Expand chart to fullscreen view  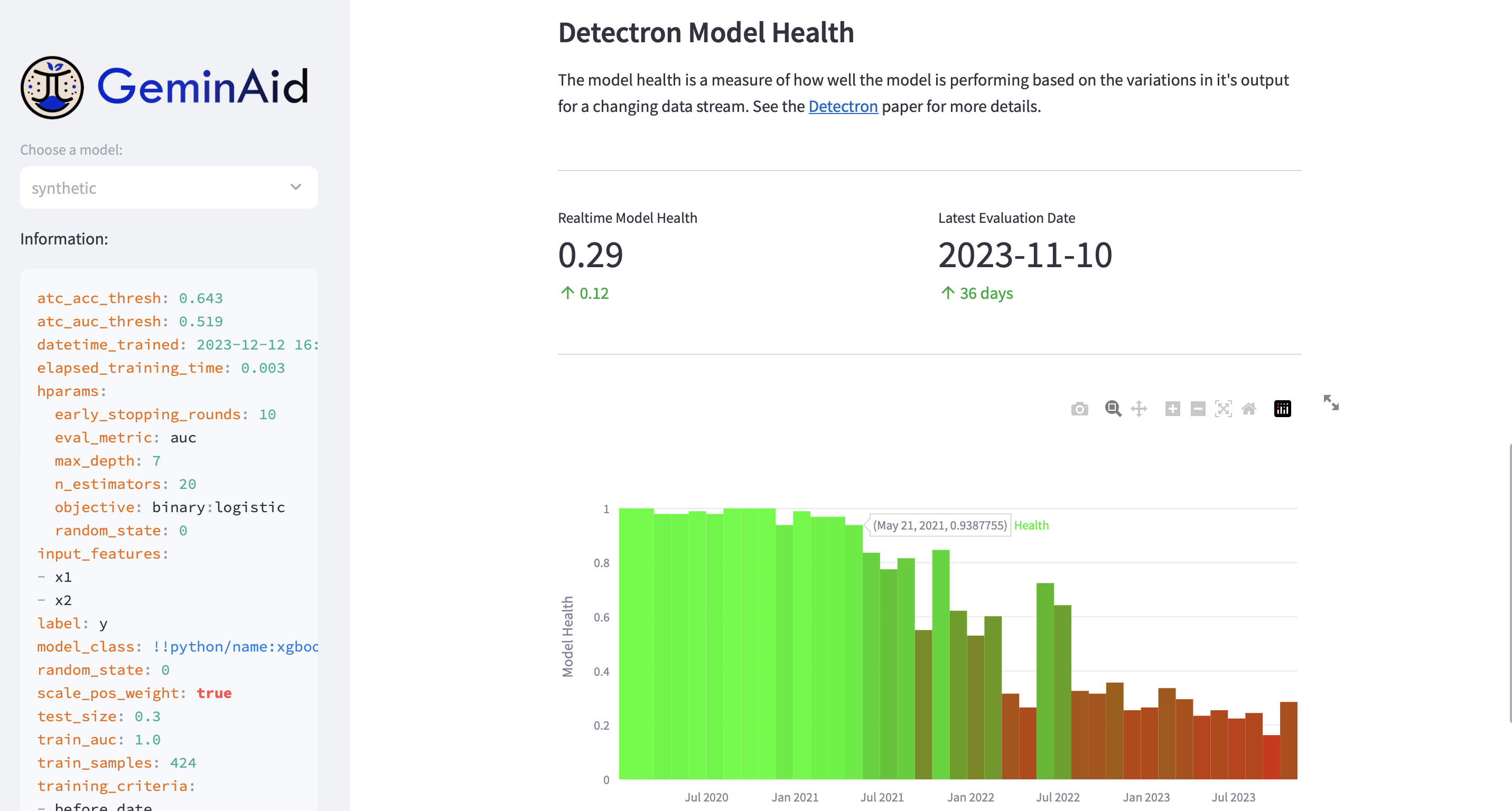coord(1331,403)
